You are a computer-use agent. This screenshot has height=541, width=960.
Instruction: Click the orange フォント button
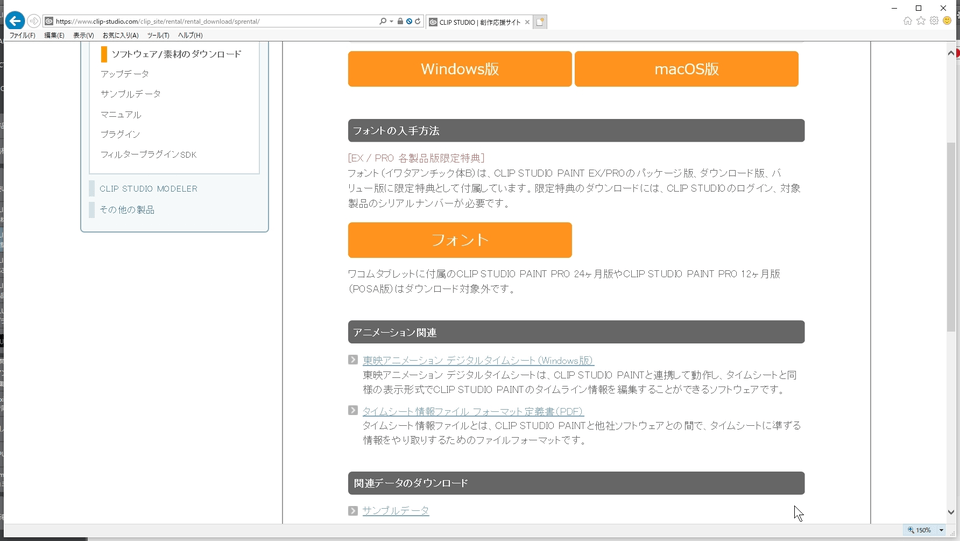point(459,240)
